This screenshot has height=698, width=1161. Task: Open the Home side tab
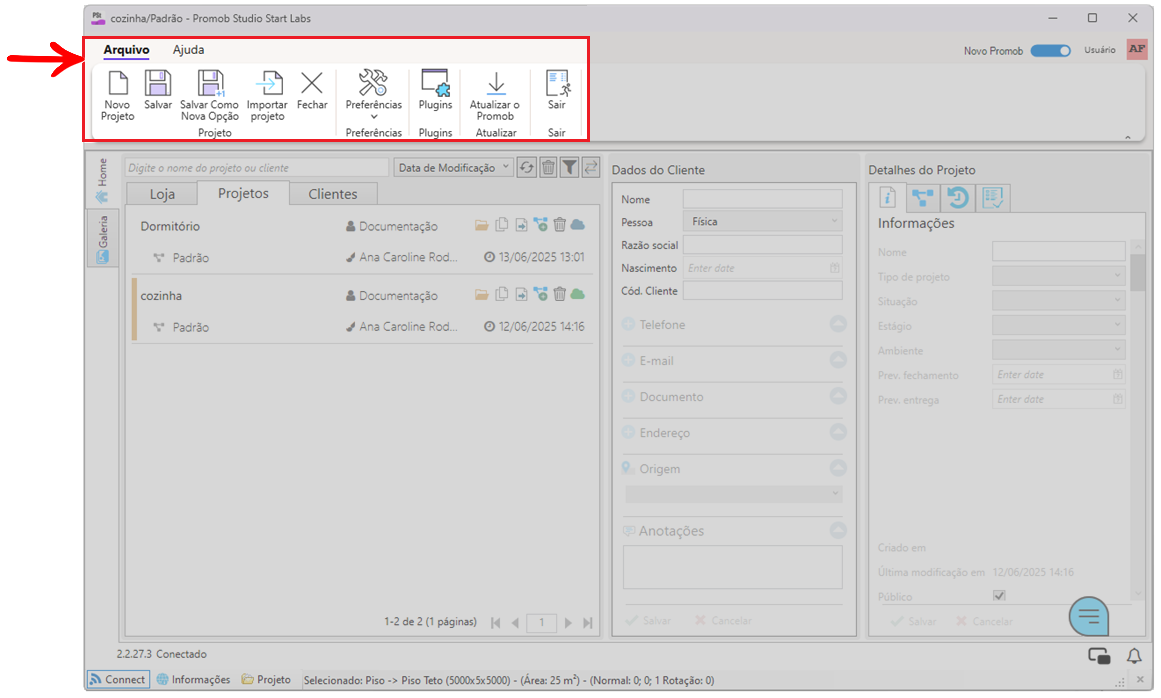coord(102,181)
